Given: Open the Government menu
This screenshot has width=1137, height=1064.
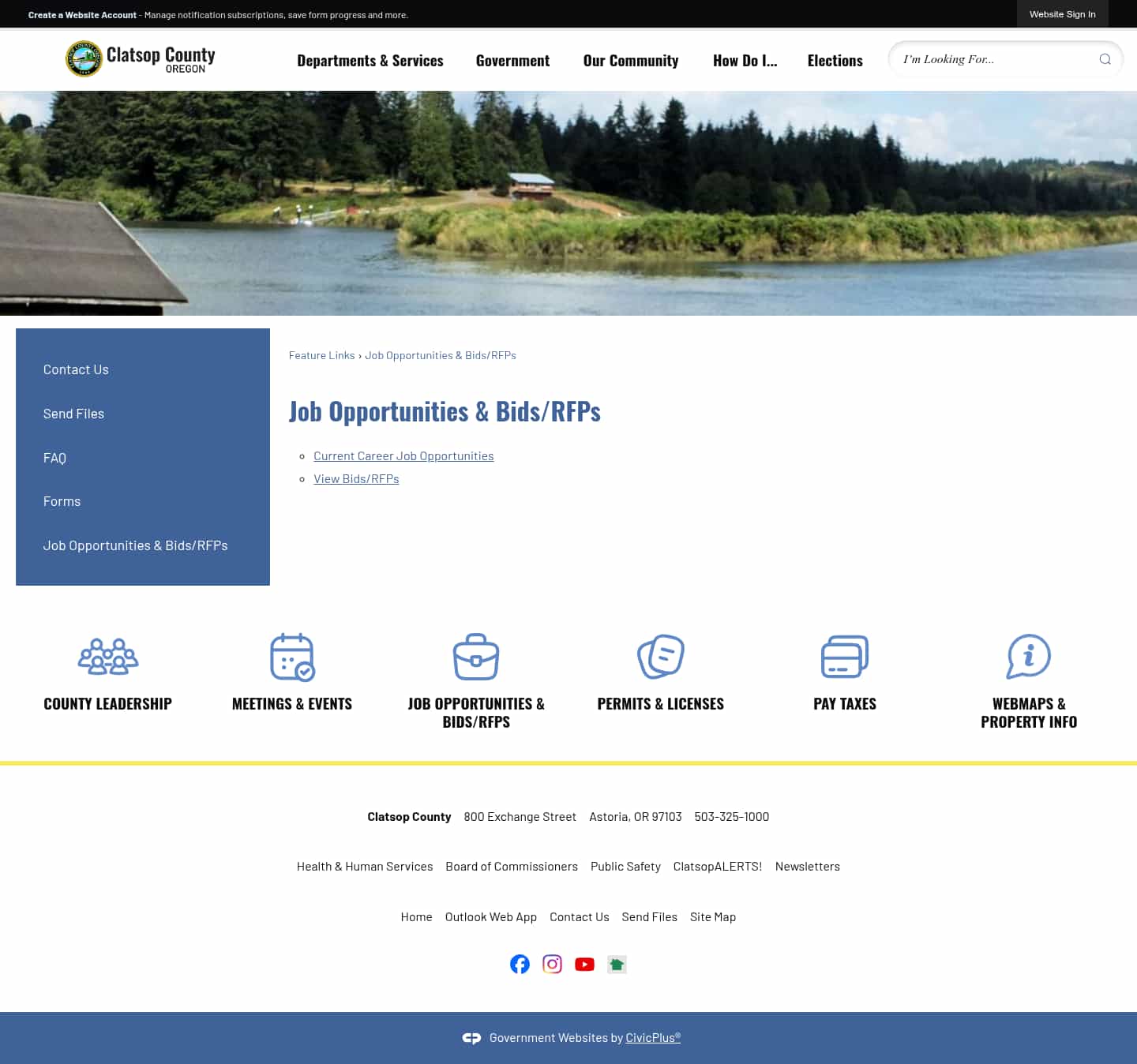Looking at the screenshot, I should (512, 61).
